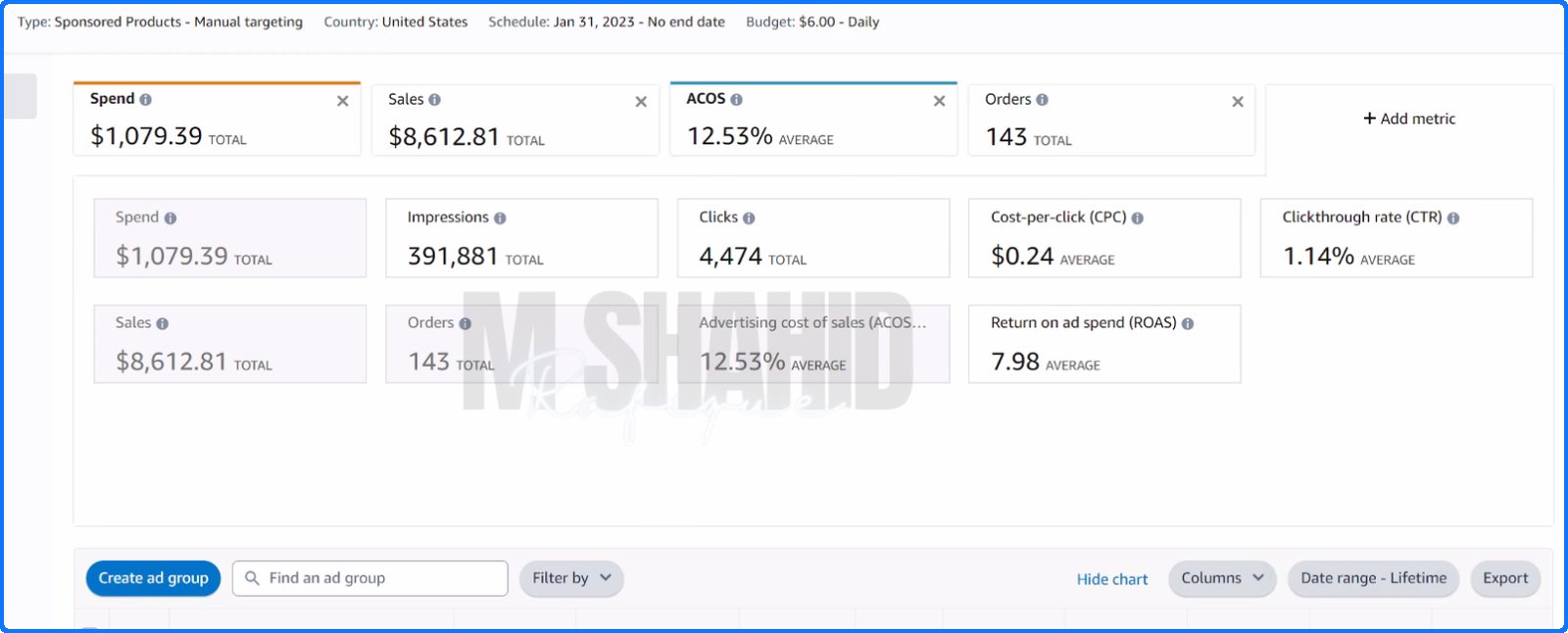Image resolution: width=1568 pixels, height=633 pixels.
Task: Click the 391,881 impressions value
Action: point(453,257)
